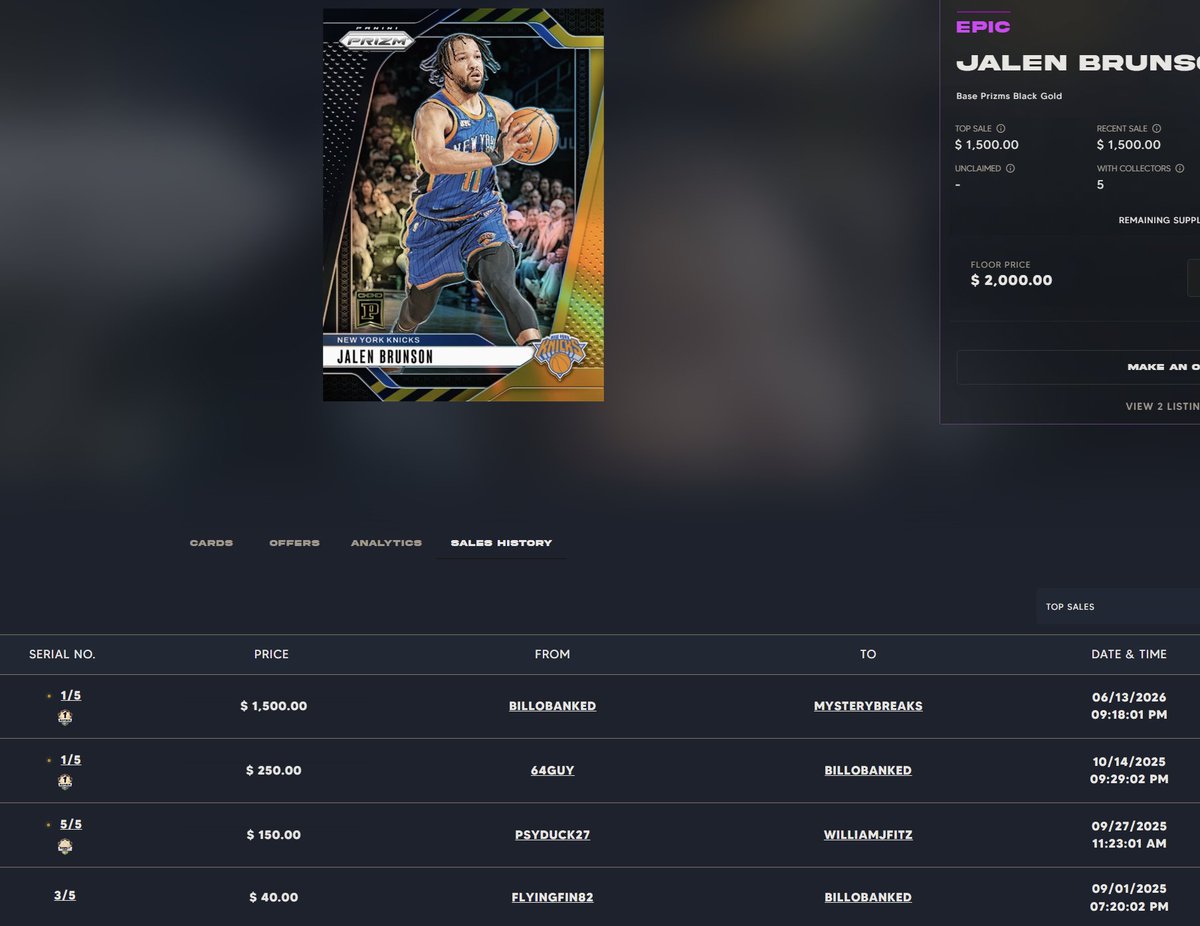Click the $ 1,500.00 price in sales table
Screen dimensions: 1200x926
[274, 706]
